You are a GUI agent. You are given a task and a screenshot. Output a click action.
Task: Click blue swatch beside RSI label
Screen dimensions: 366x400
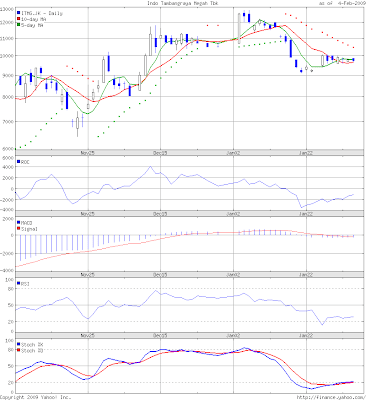[19, 283]
